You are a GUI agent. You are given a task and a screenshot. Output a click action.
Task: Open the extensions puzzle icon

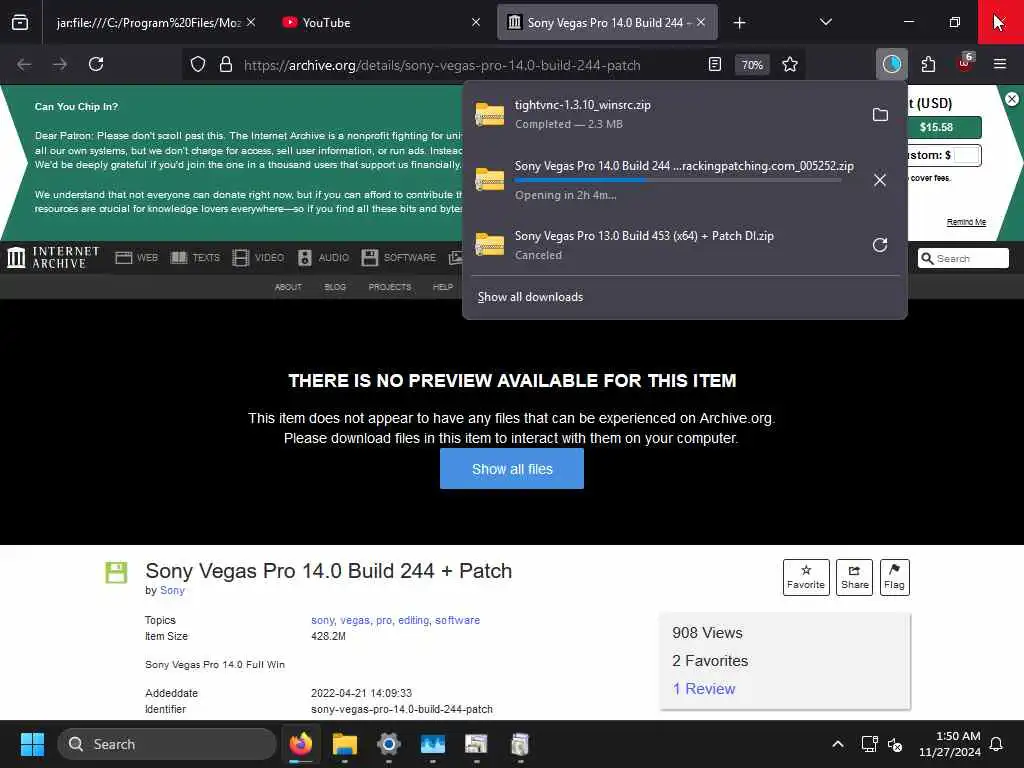928,64
